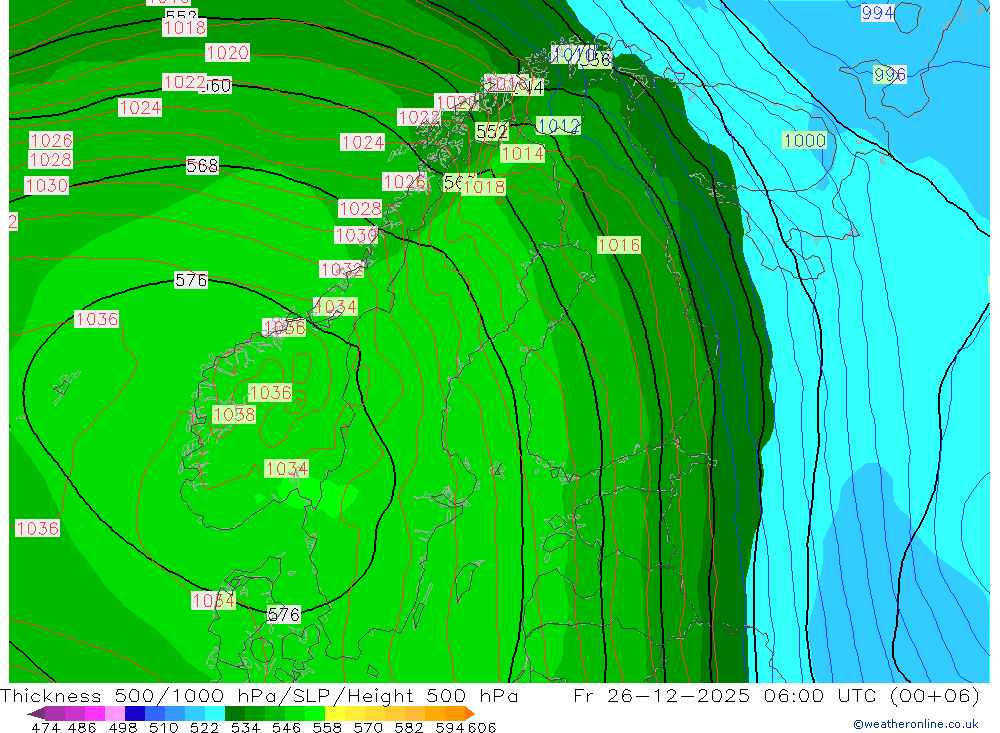Click the blue "1012" isobar label
1000x733 pixels.
[x=558, y=126]
